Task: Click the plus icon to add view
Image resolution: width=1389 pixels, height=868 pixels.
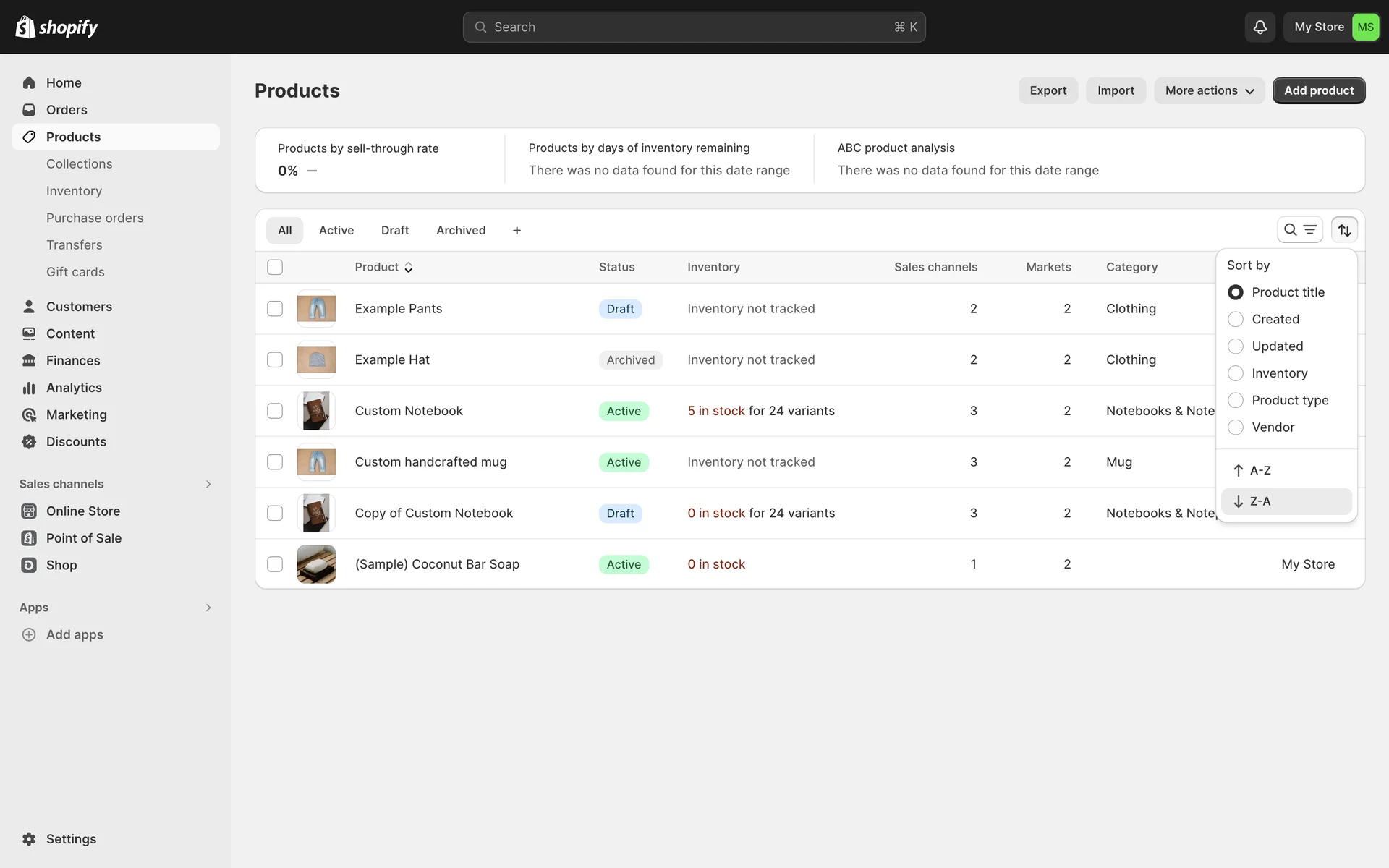Action: coord(517,230)
